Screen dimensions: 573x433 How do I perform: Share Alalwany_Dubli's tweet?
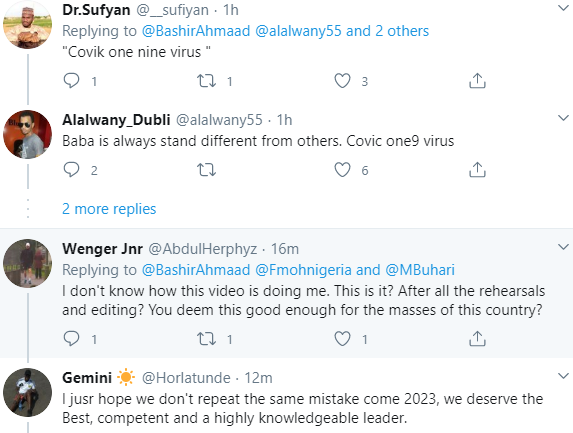pyautogui.click(x=477, y=170)
